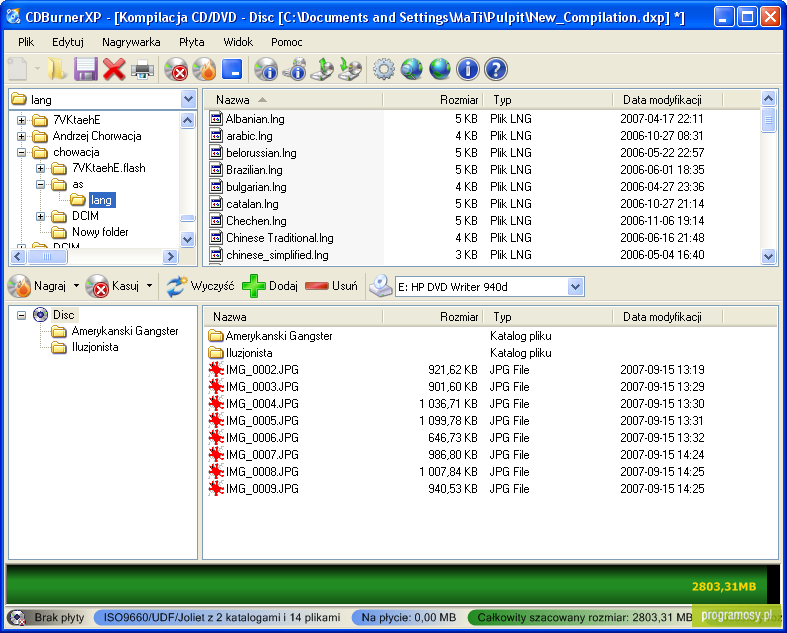The image size is (787, 633).
Task: Click the IMG_0002.JPG file icon
Action: tap(216, 370)
